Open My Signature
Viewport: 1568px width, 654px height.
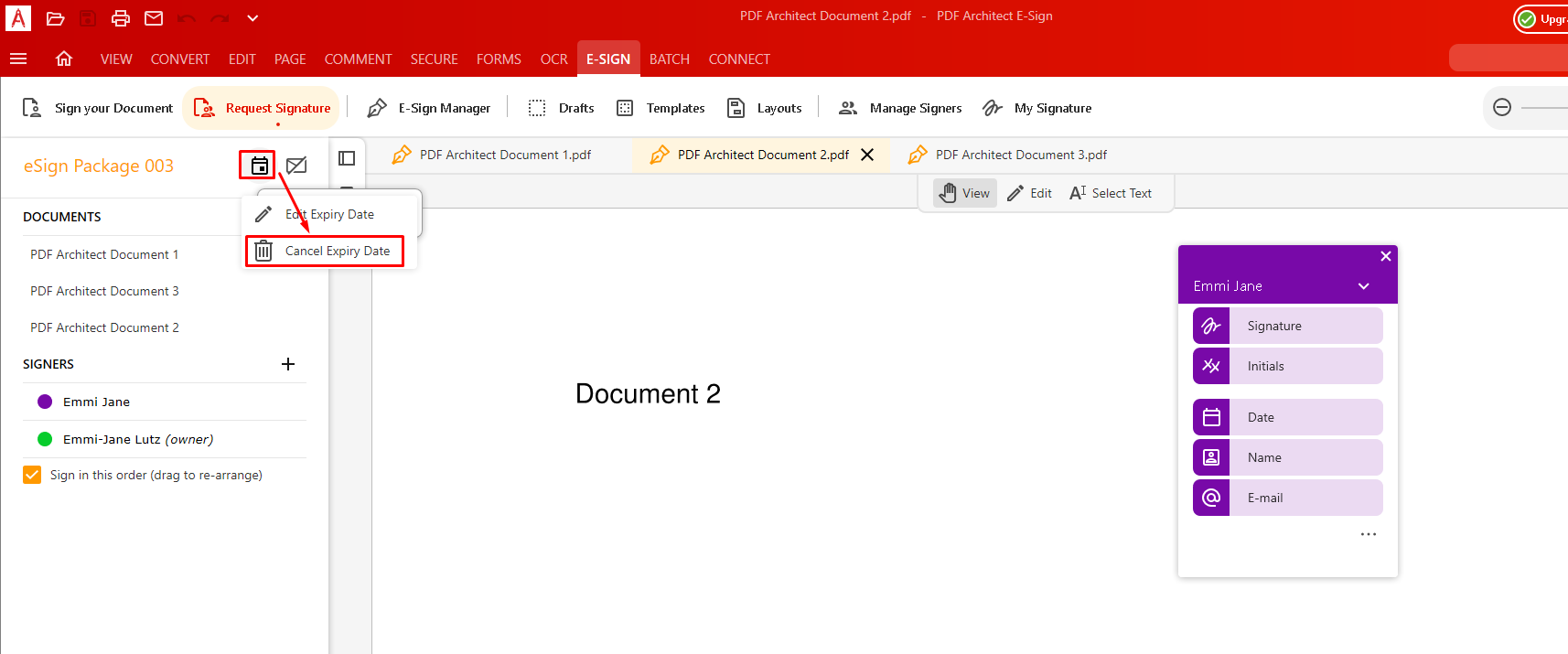click(1036, 108)
